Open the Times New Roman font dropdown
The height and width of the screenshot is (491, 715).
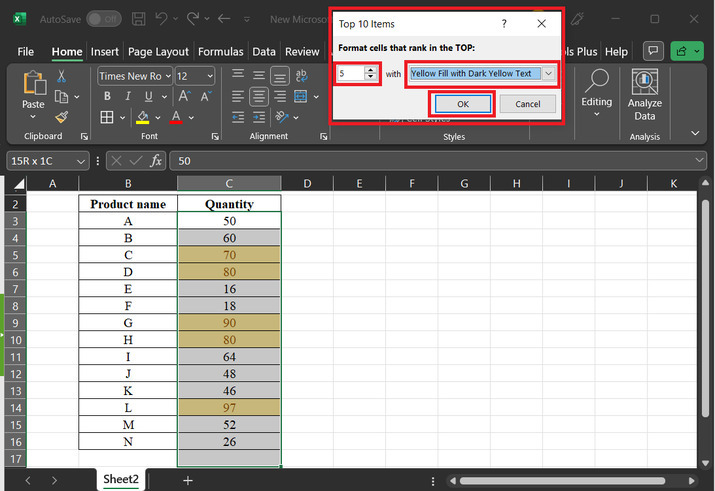[167, 76]
